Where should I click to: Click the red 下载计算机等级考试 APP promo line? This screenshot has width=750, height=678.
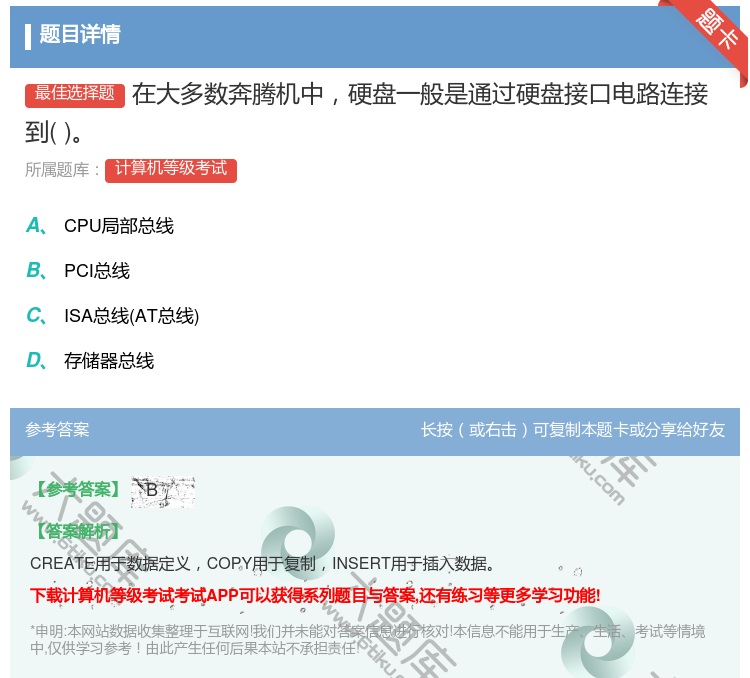pos(315,595)
